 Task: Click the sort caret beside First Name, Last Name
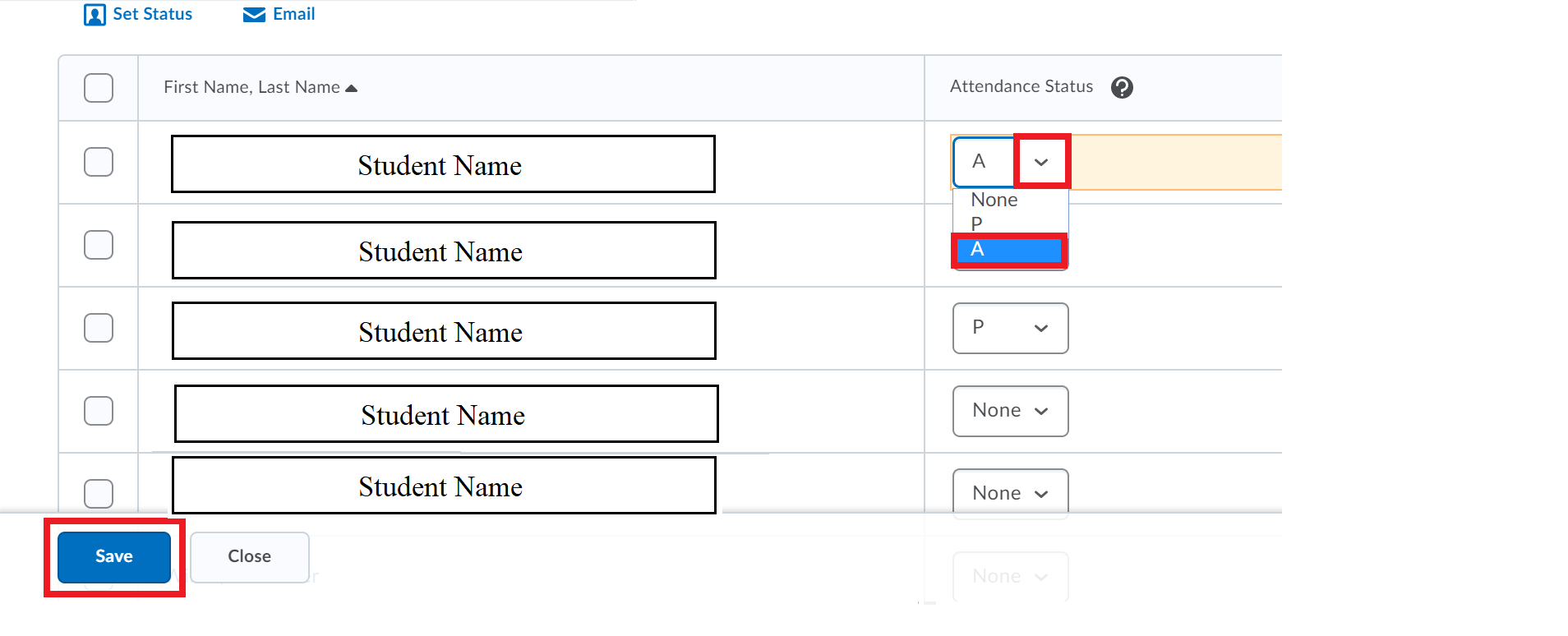pos(352,86)
